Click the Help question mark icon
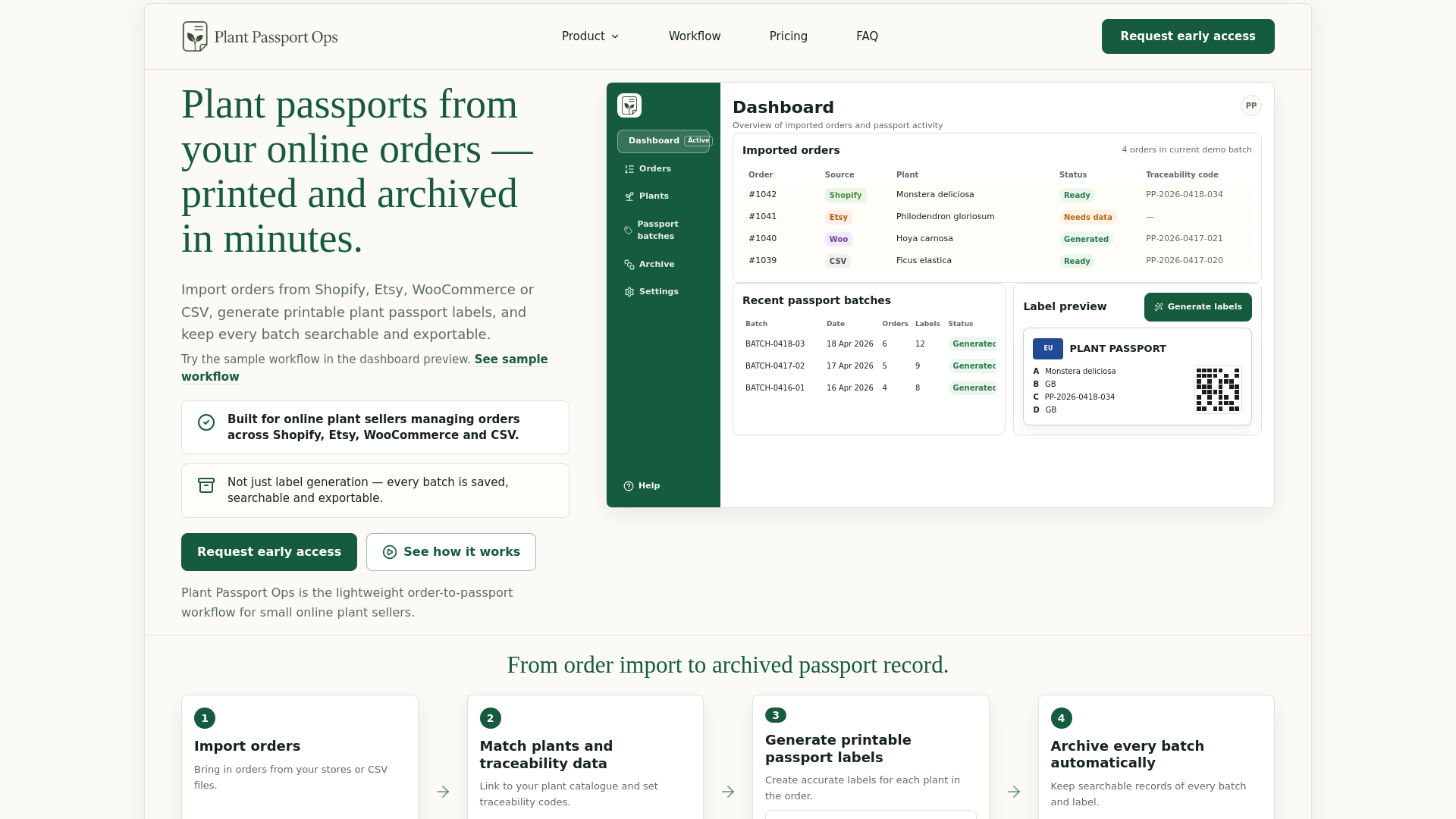1456x819 pixels. (629, 486)
